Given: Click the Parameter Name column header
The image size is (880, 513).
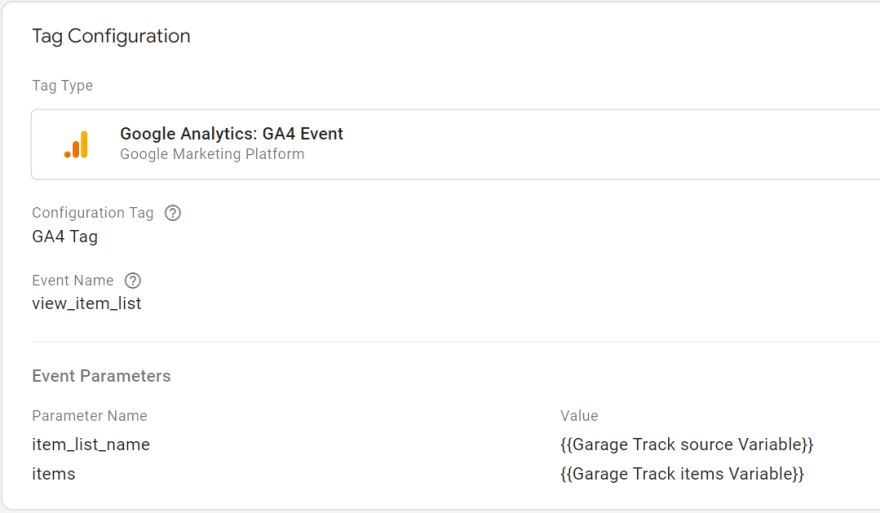Looking at the screenshot, I should [x=89, y=416].
